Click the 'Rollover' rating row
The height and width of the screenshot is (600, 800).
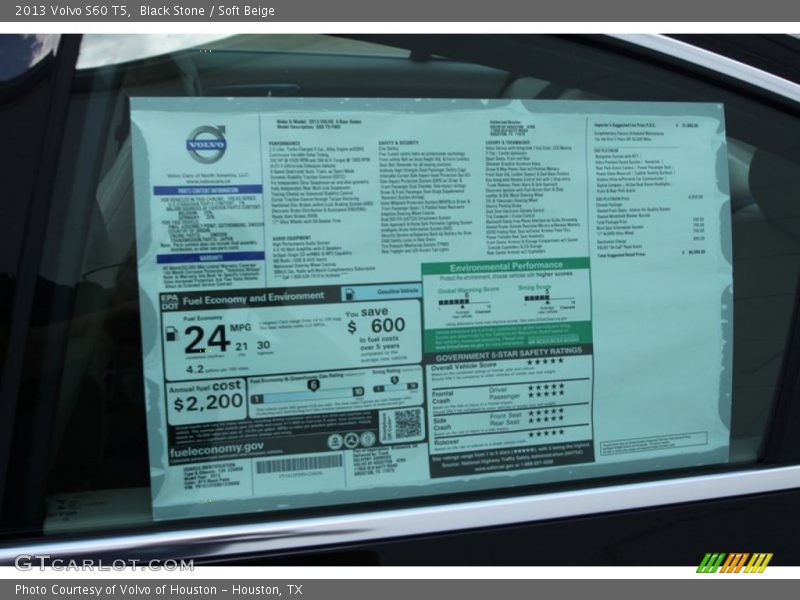coord(509,439)
